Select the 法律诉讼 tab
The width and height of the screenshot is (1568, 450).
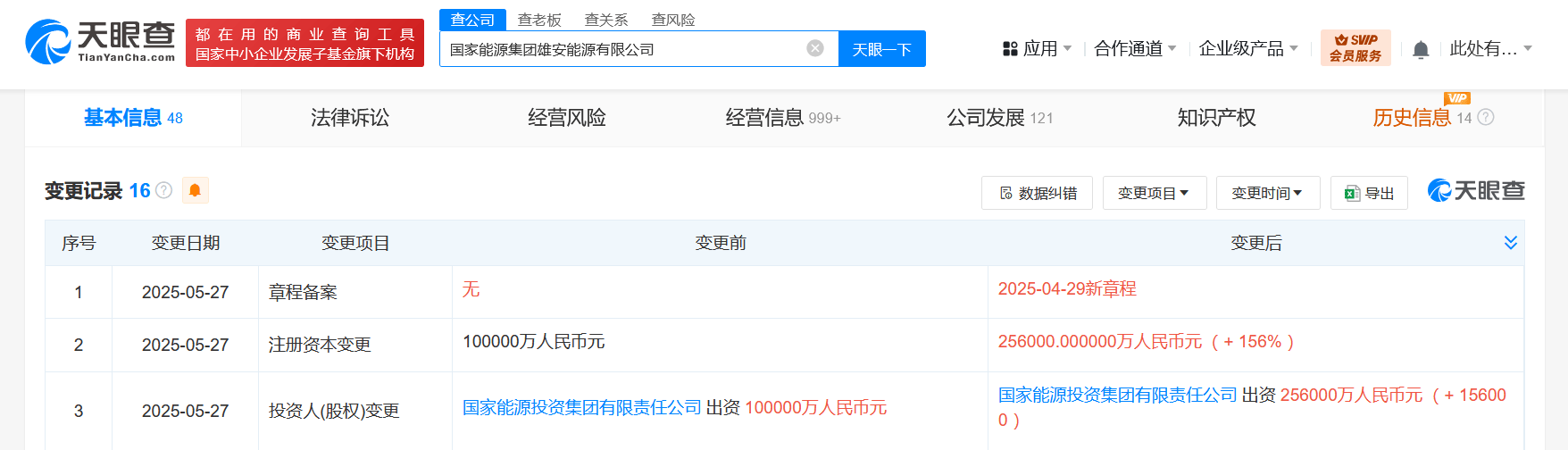coord(350,118)
